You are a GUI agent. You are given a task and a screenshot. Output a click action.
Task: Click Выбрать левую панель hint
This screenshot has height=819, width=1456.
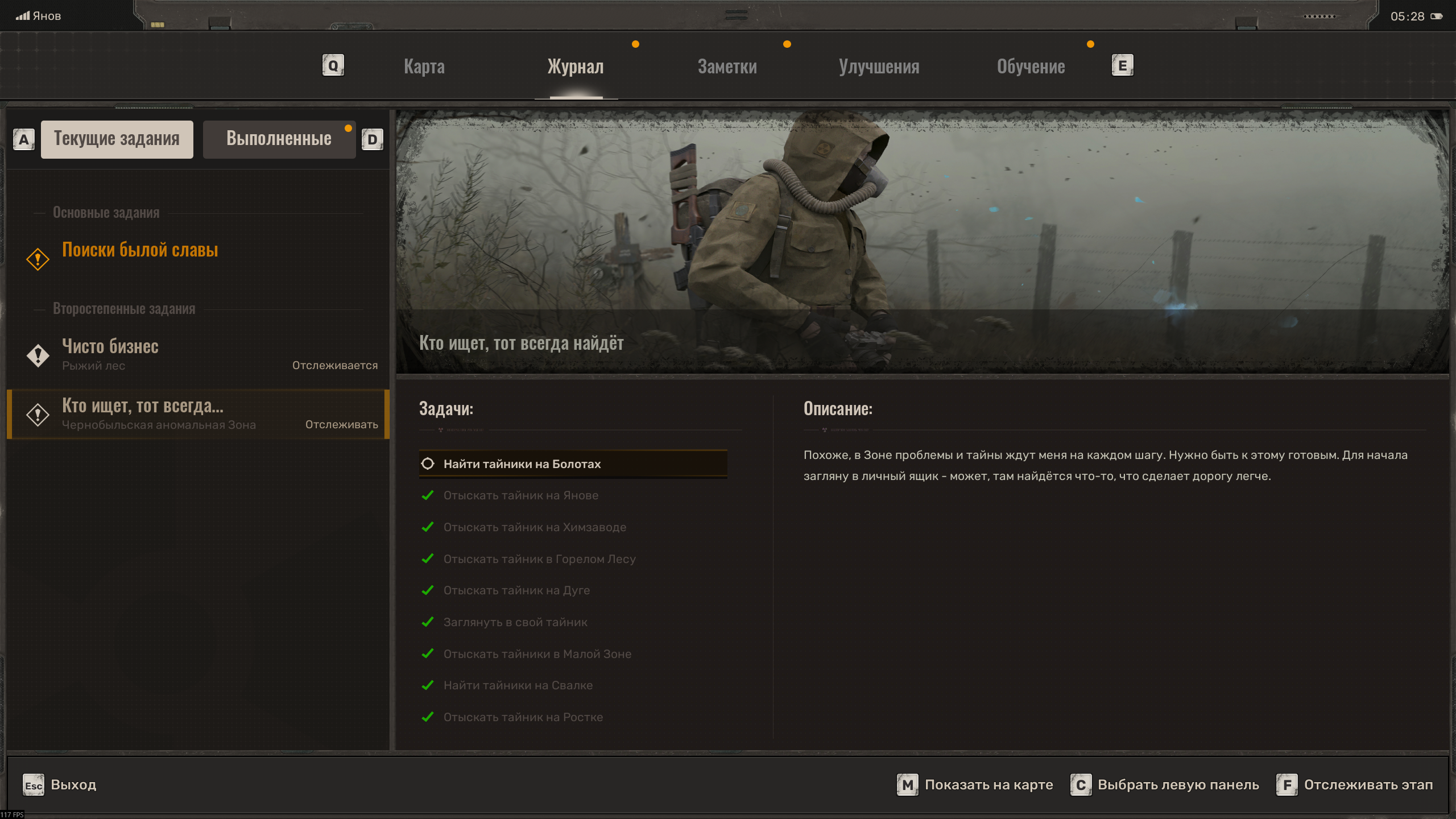point(1177,785)
